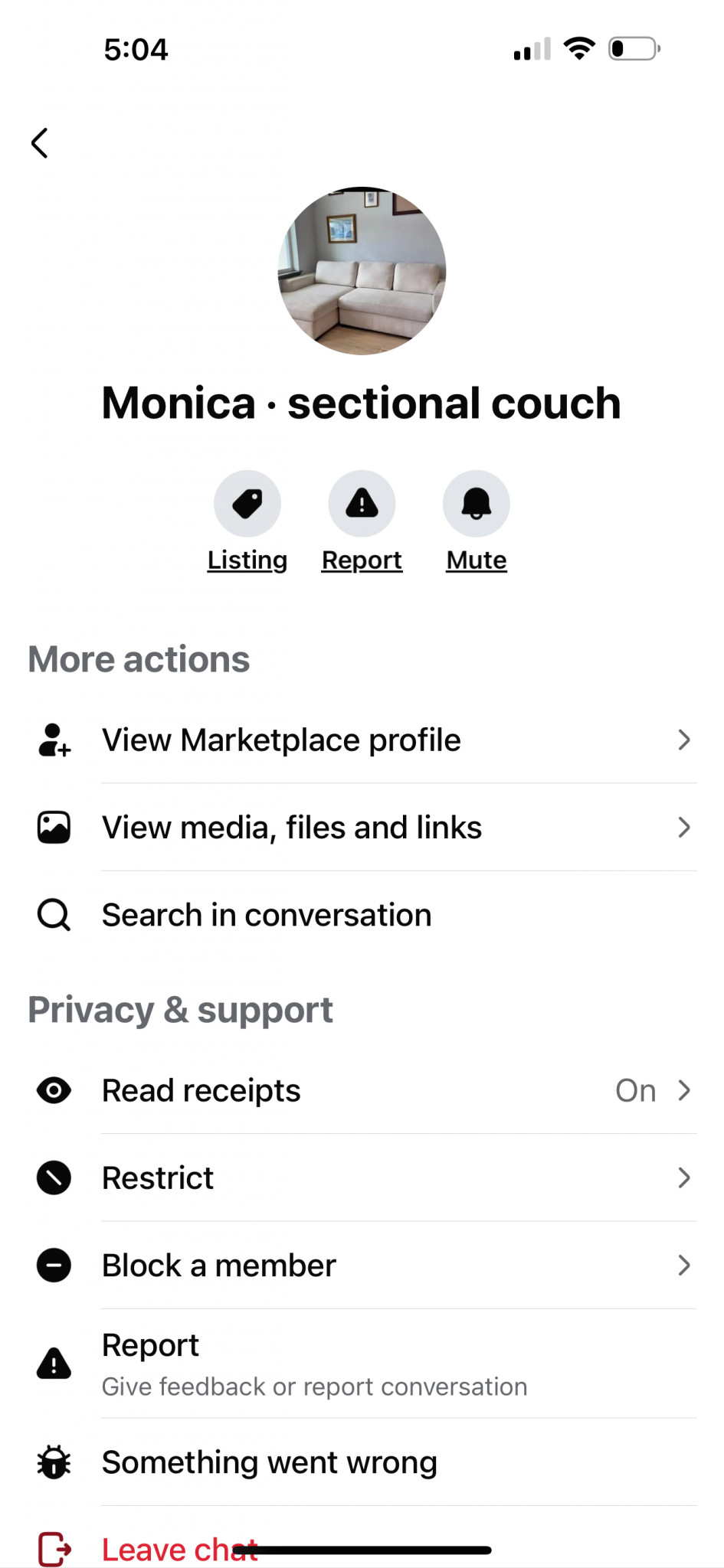
Task: Expand View Marketplace profile chevron
Action: [684, 740]
